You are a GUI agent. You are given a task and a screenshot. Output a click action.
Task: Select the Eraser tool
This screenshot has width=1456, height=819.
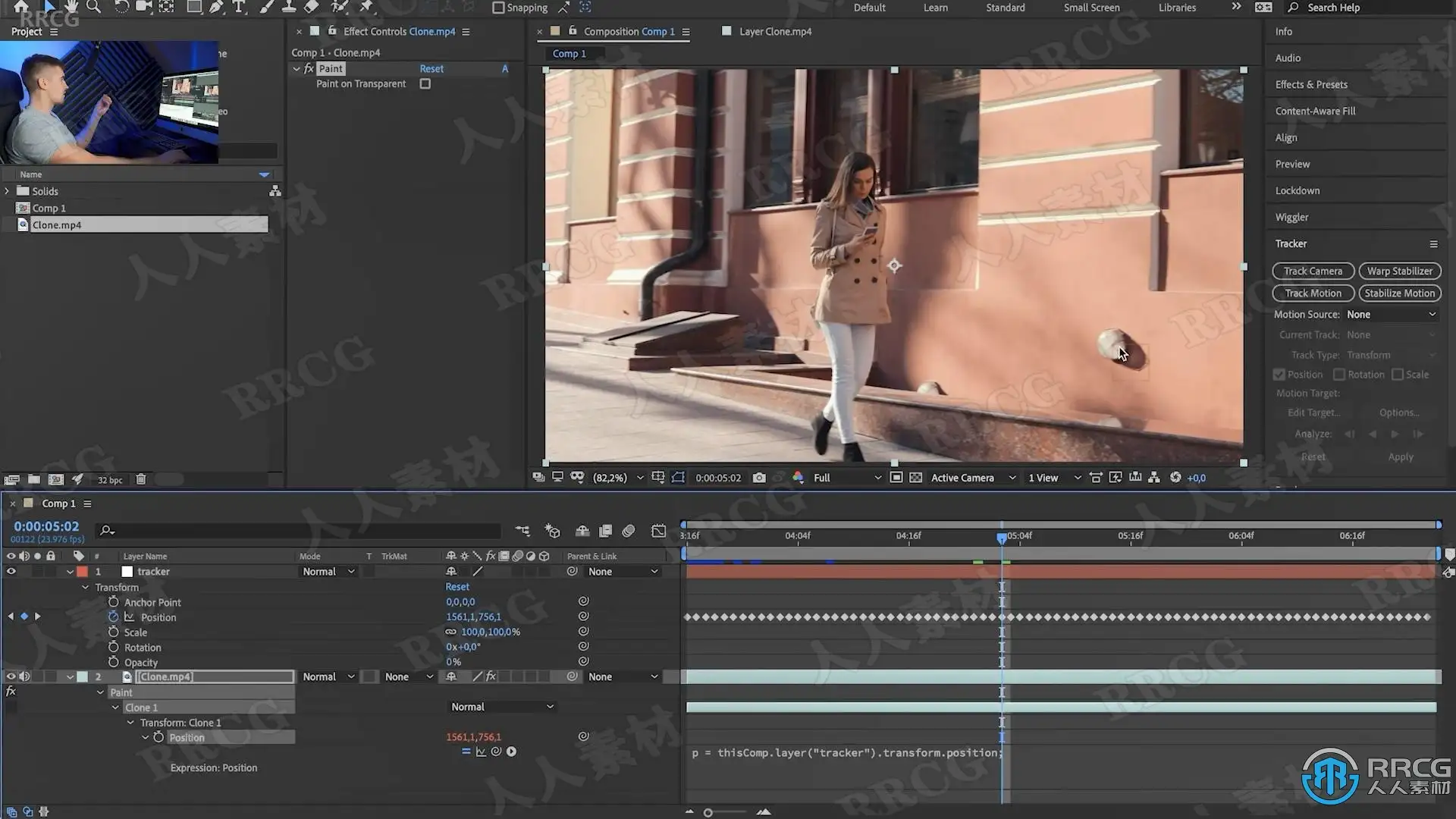click(311, 7)
